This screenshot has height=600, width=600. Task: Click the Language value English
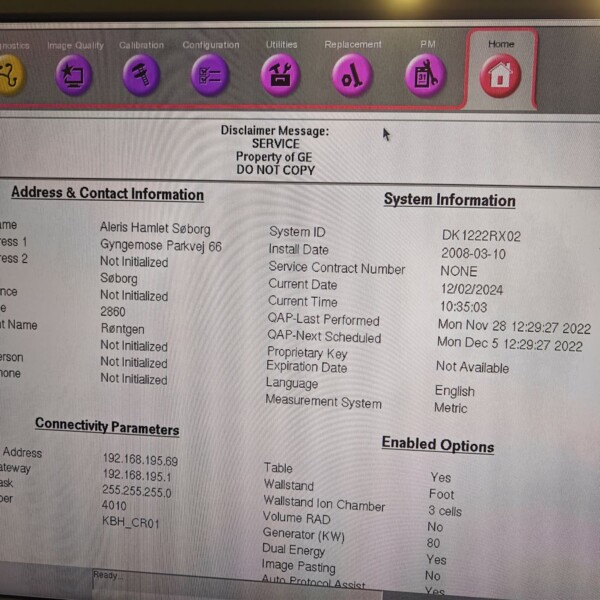tap(454, 391)
